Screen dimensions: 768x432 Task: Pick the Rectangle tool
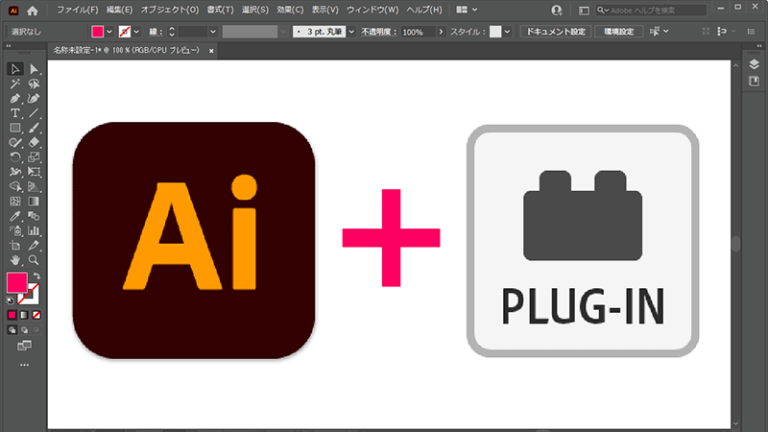[x=15, y=128]
